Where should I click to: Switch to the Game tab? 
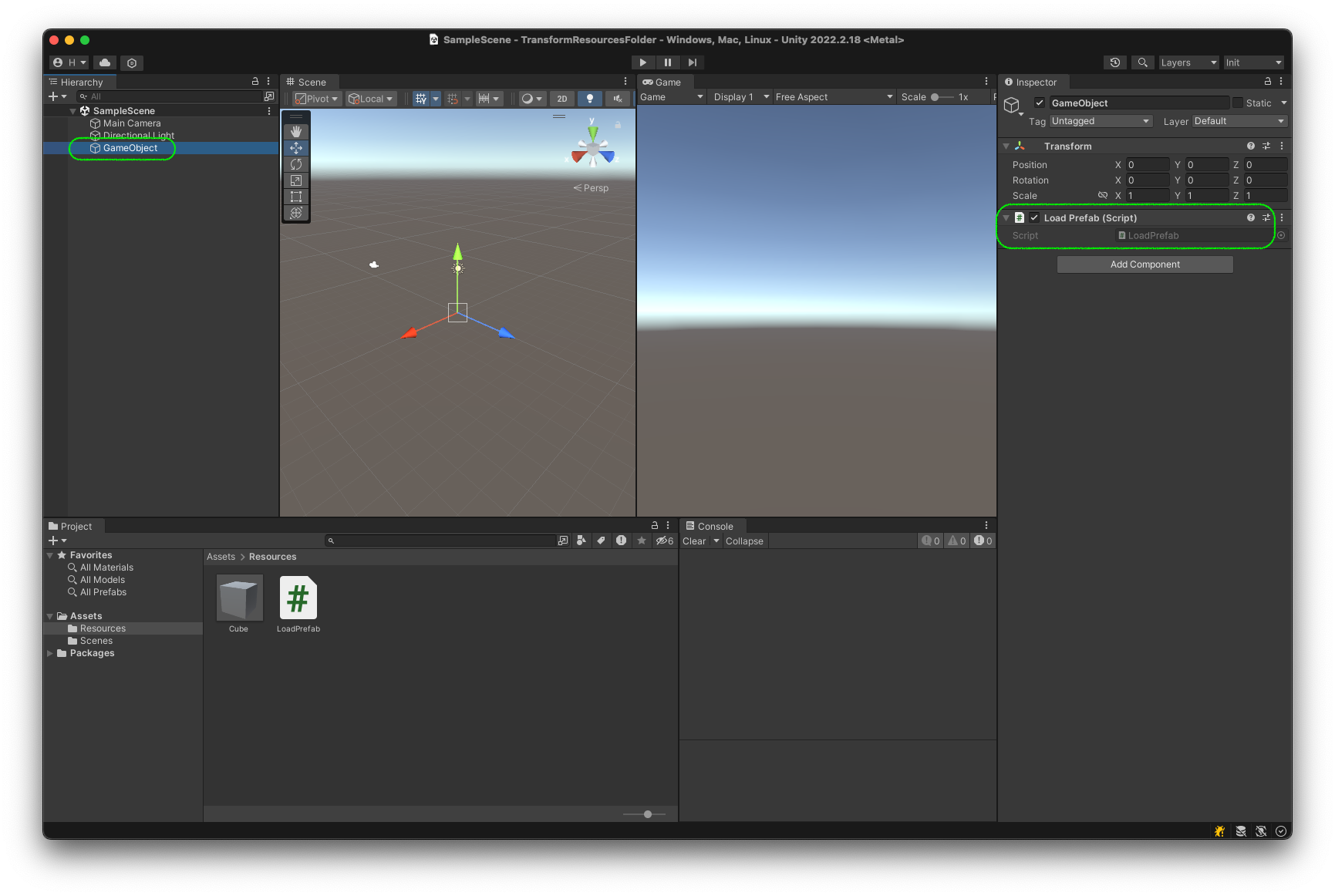(664, 82)
